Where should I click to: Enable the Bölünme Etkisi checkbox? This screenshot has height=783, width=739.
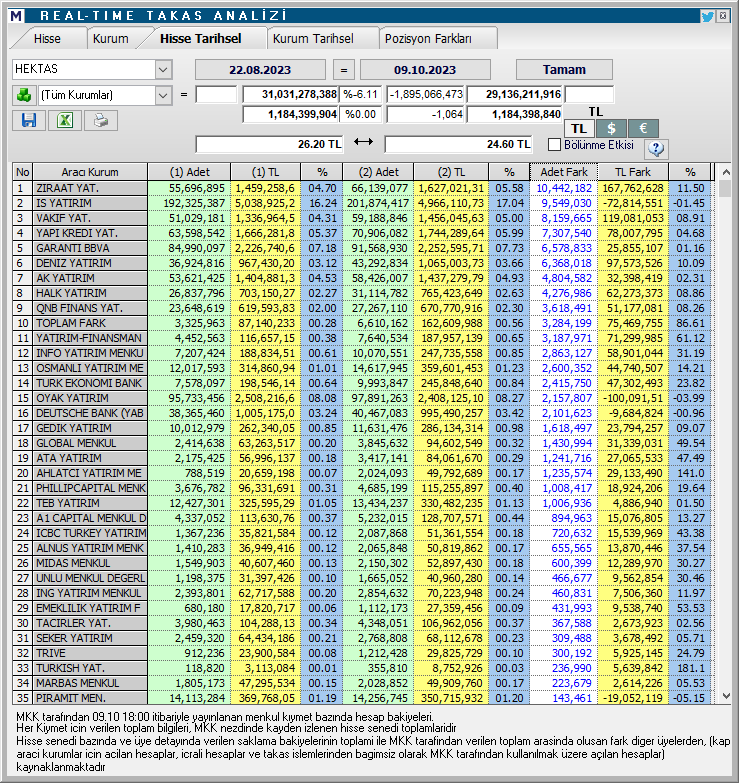click(x=554, y=145)
